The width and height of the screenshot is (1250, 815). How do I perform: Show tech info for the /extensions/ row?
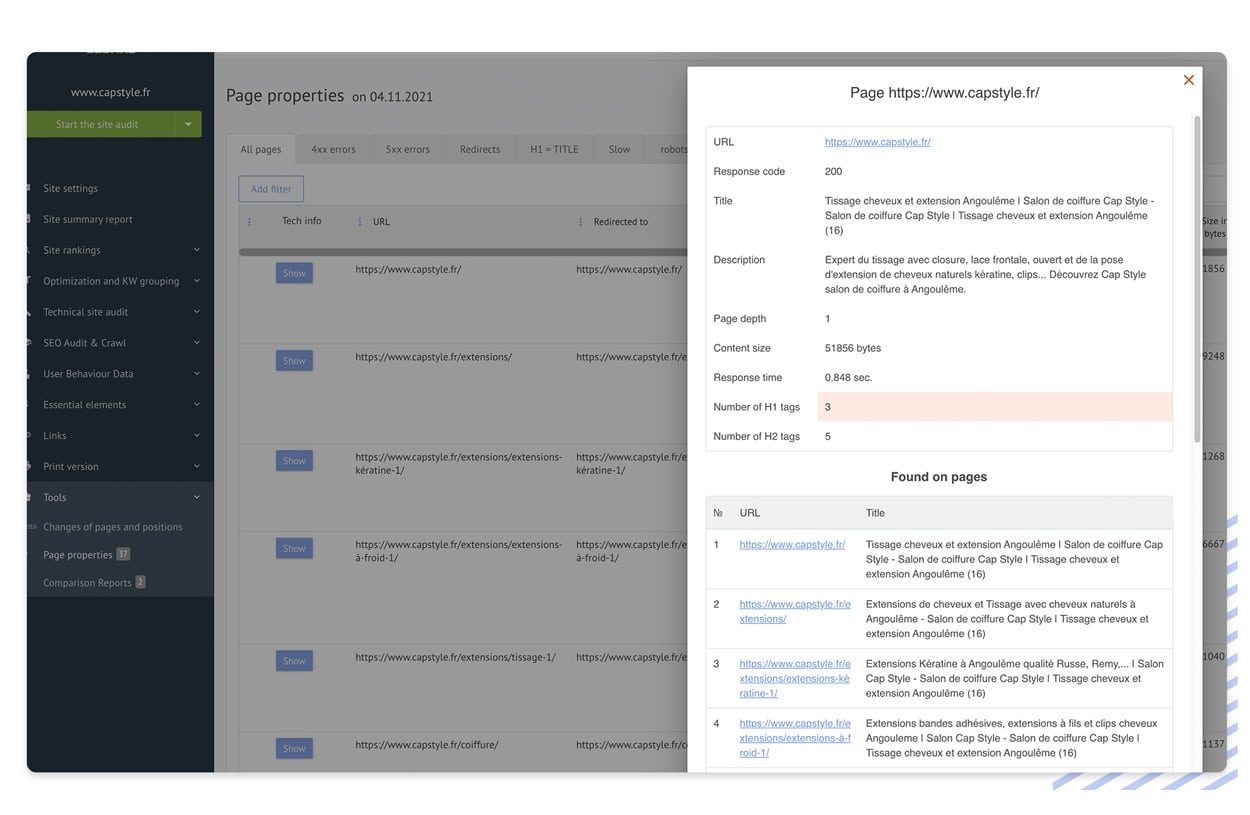(x=294, y=361)
